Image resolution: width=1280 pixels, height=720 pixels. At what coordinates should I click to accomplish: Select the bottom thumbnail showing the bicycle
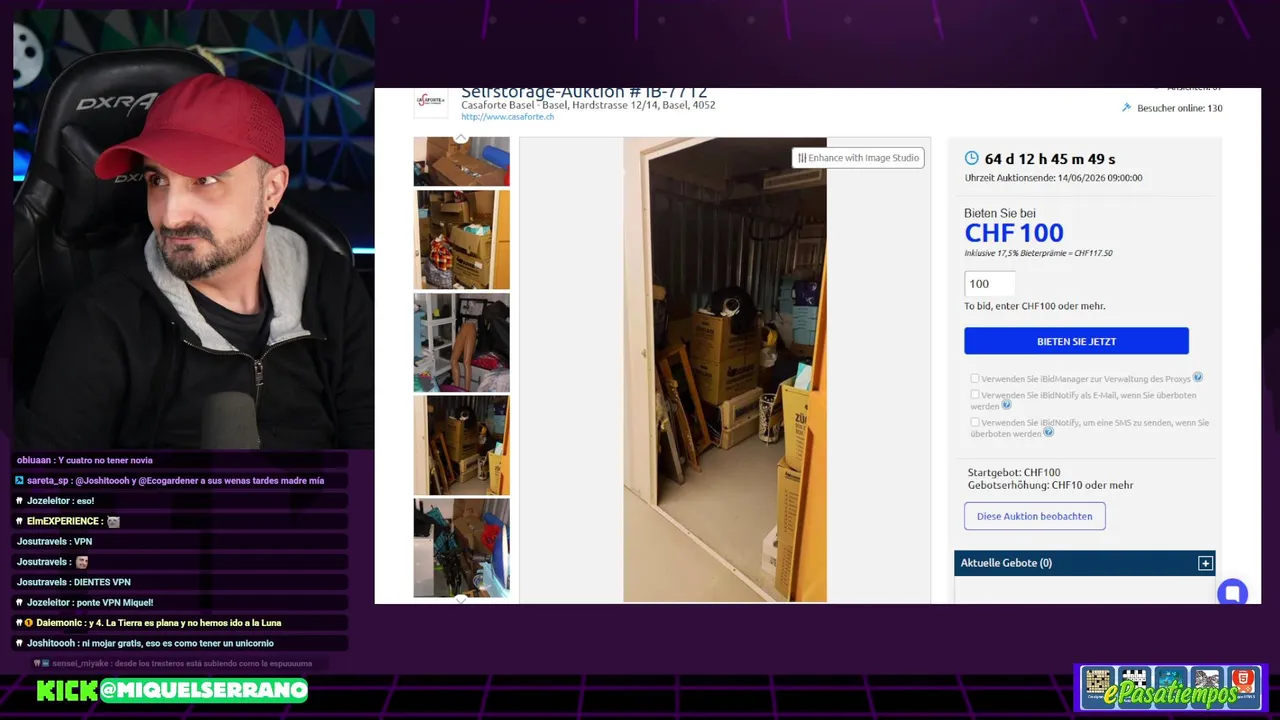click(461, 547)
